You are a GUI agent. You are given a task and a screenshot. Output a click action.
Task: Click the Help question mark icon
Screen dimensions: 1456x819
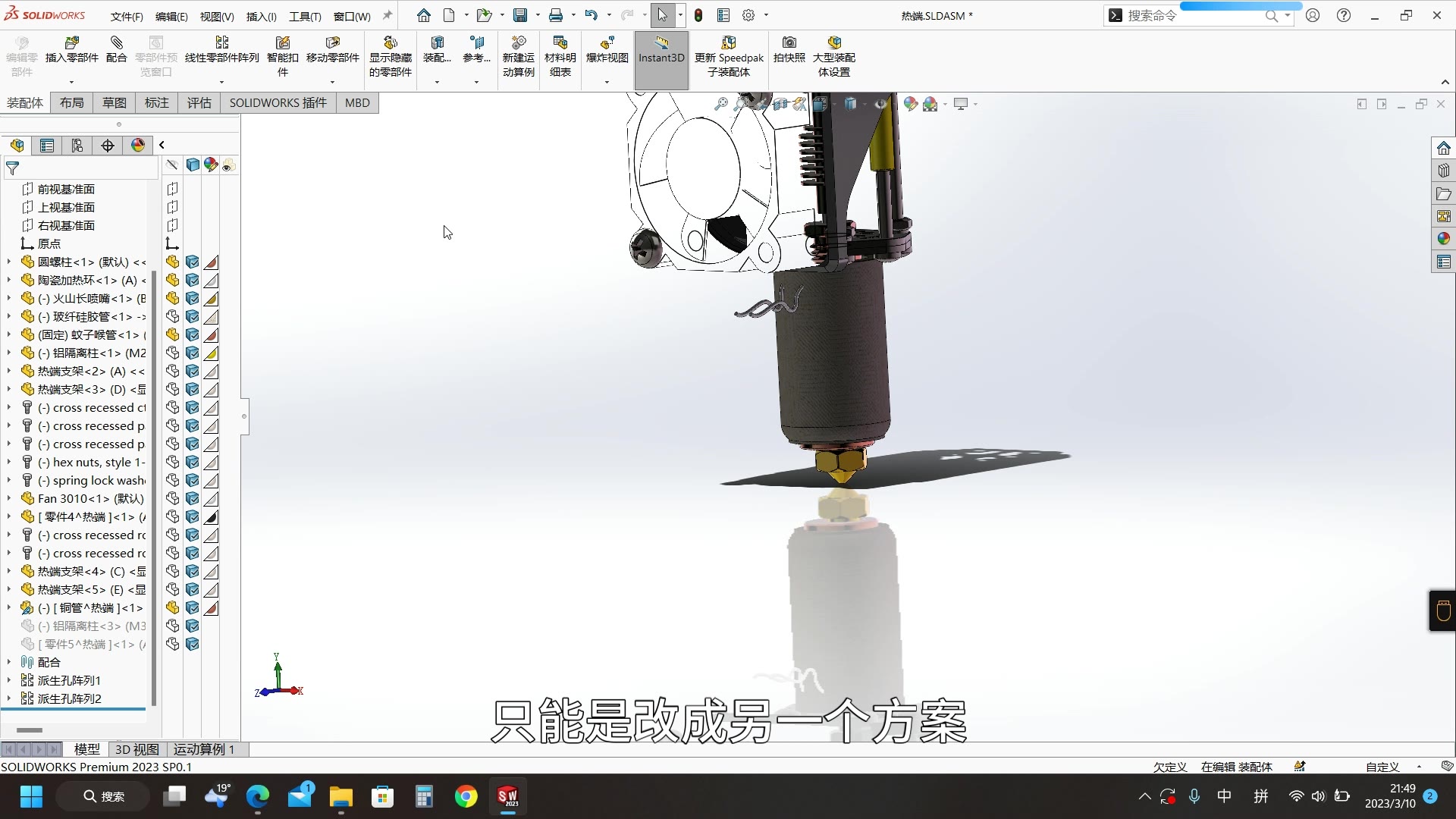point(1344,15)
